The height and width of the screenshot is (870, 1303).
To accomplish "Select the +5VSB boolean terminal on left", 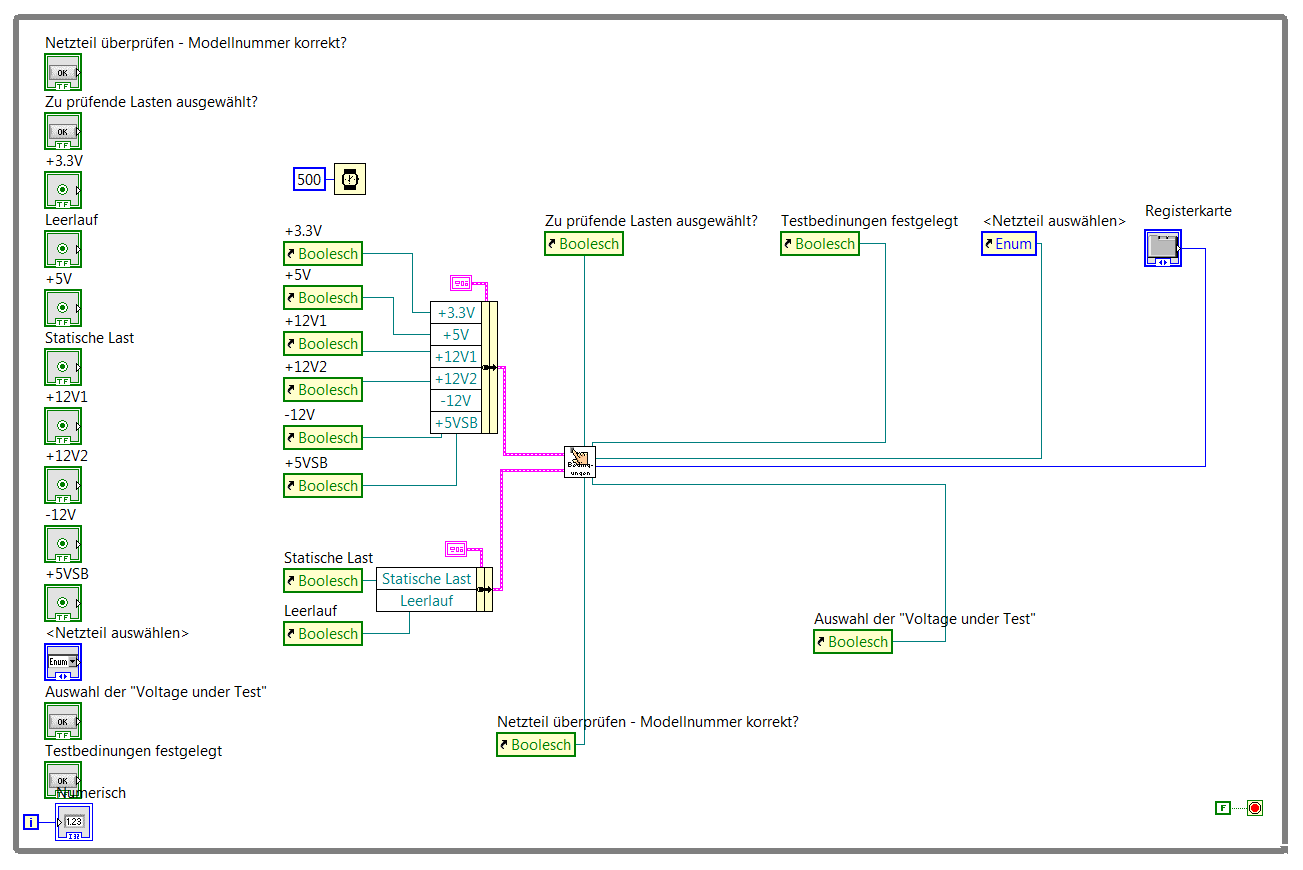I will (63, 603).
